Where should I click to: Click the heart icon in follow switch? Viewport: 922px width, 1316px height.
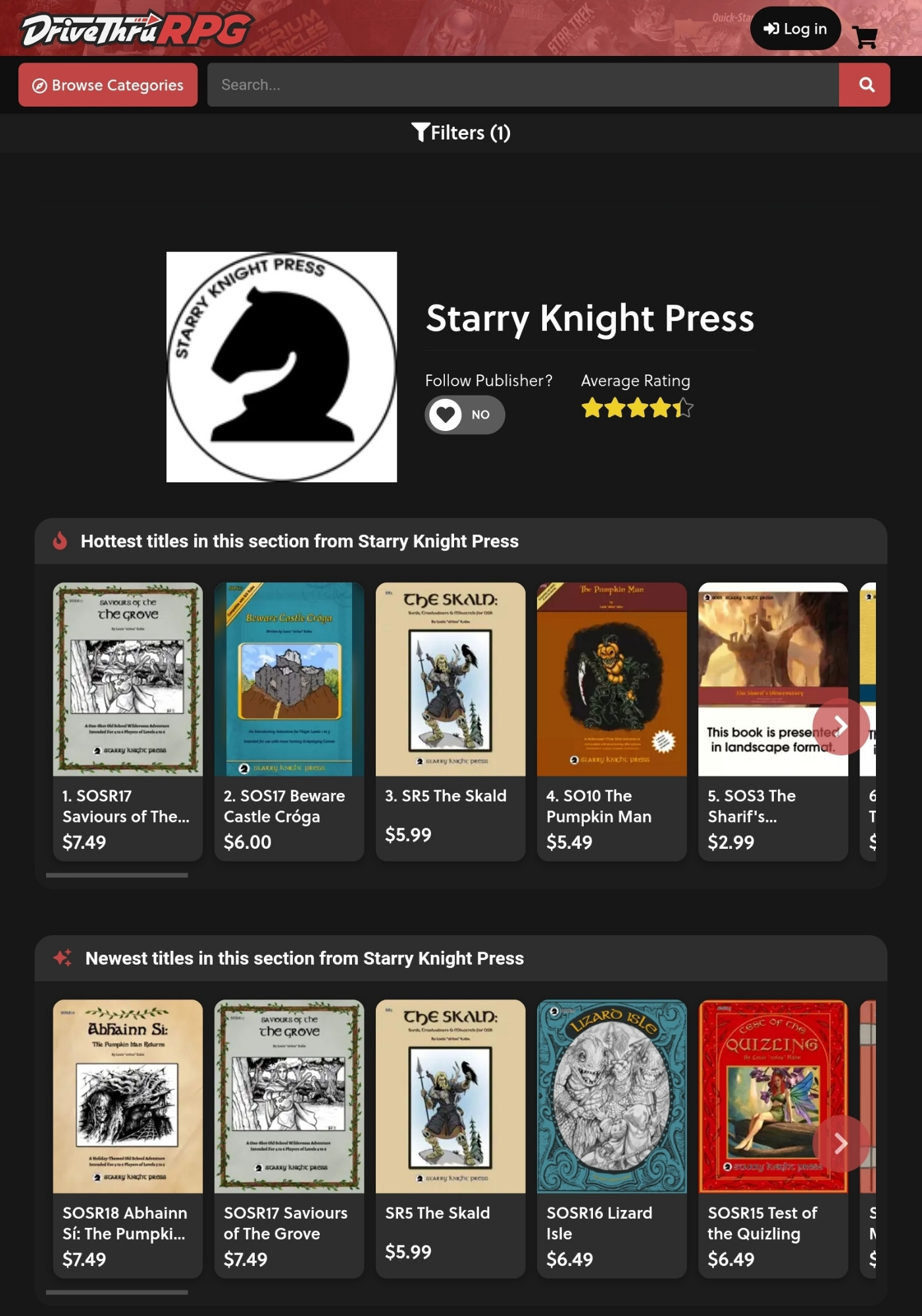[x=446, y=415]
